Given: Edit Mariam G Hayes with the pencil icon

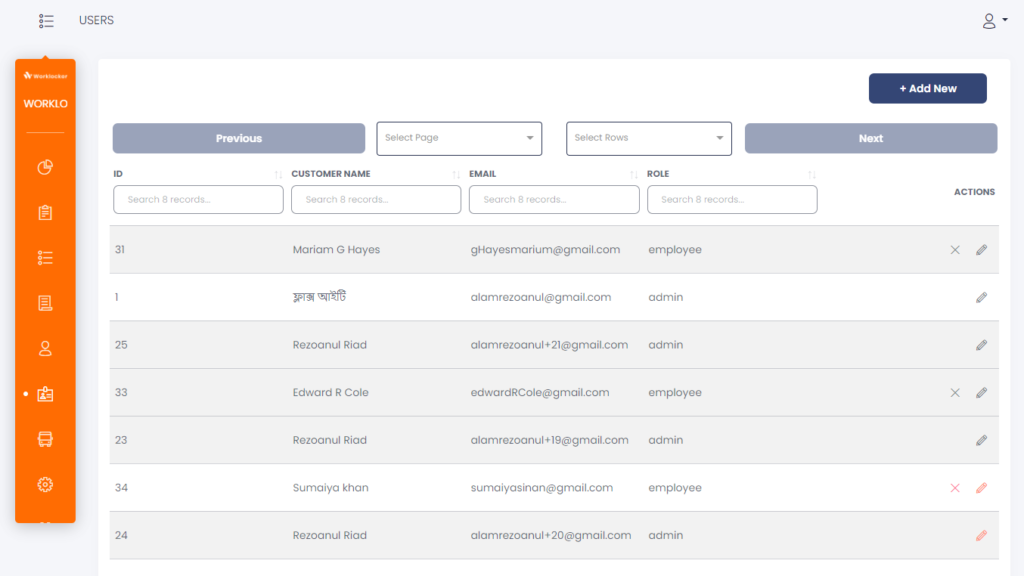Looking at the screenshot, I should pyautogui.click(x=981, y=249).
